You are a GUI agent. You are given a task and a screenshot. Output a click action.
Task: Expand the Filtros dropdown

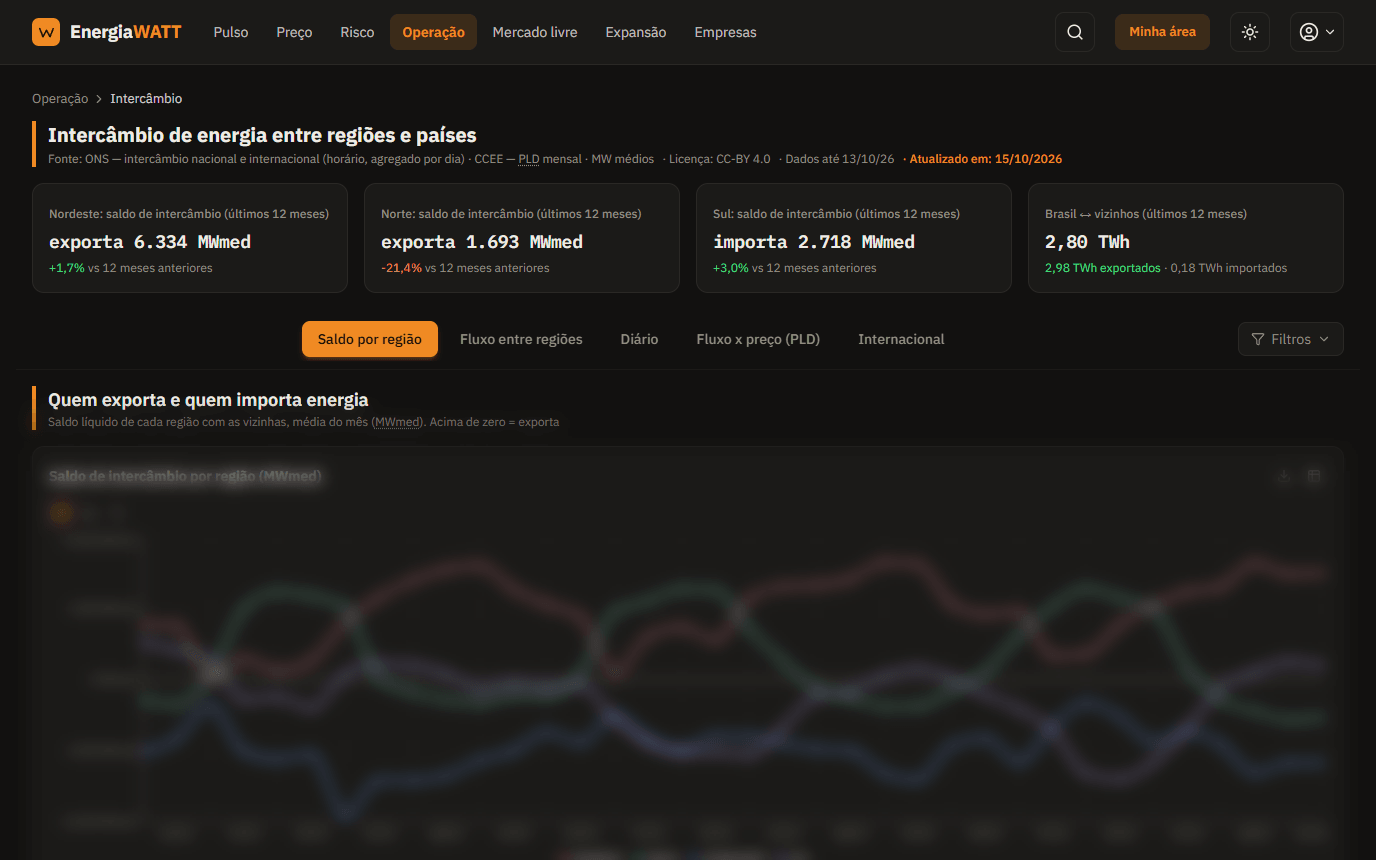(1290, 339)
